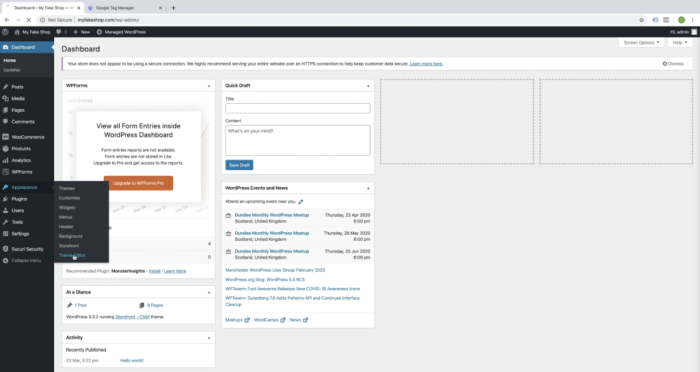The height and width of the screenshot is (372, 700).
Task: Open the Managed WordPress menu in the admin bar
Action: [x=121, y=32]
